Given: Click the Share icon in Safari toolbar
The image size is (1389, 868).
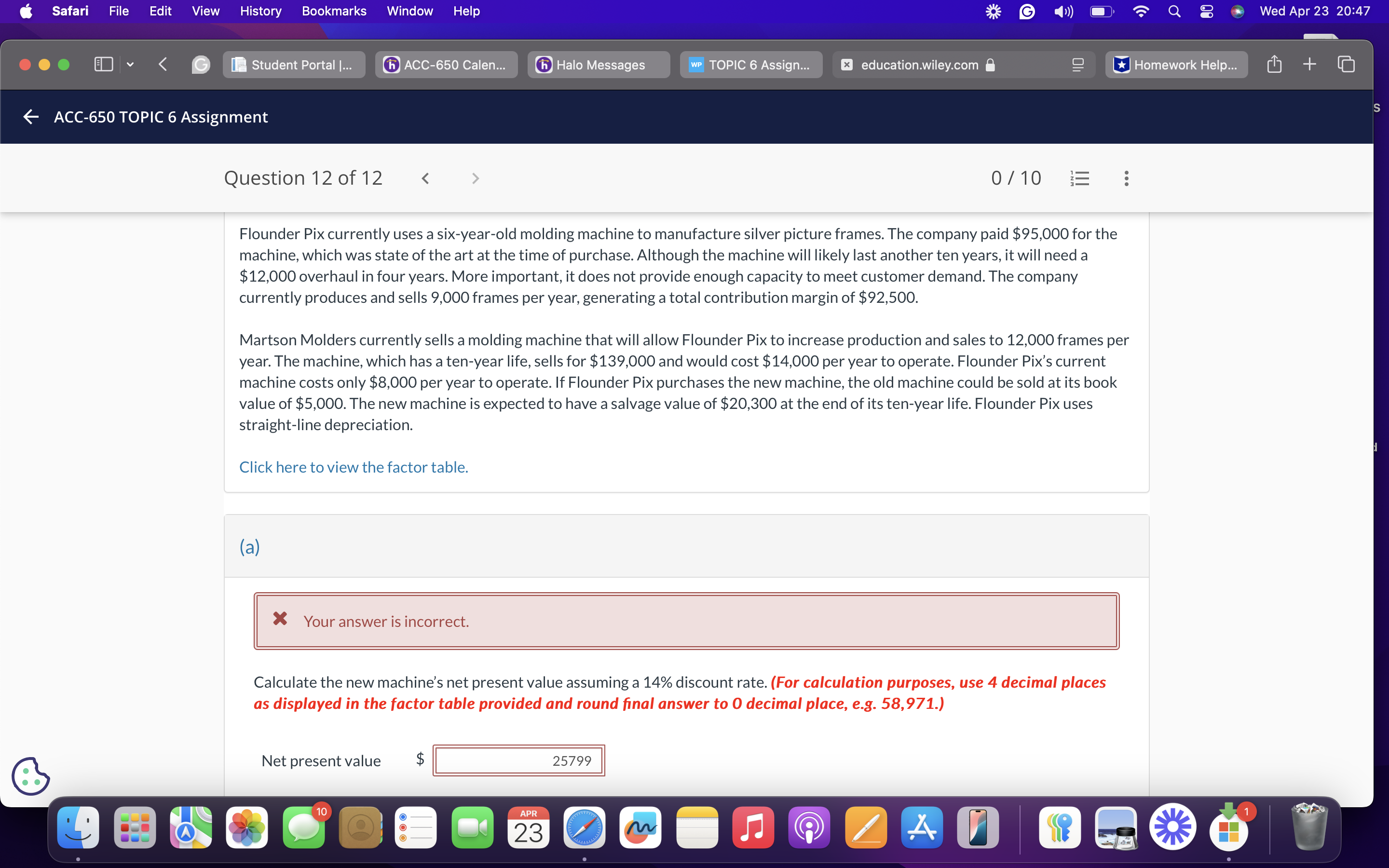Looking at the screenshot, I should (x=1274, y=64).
